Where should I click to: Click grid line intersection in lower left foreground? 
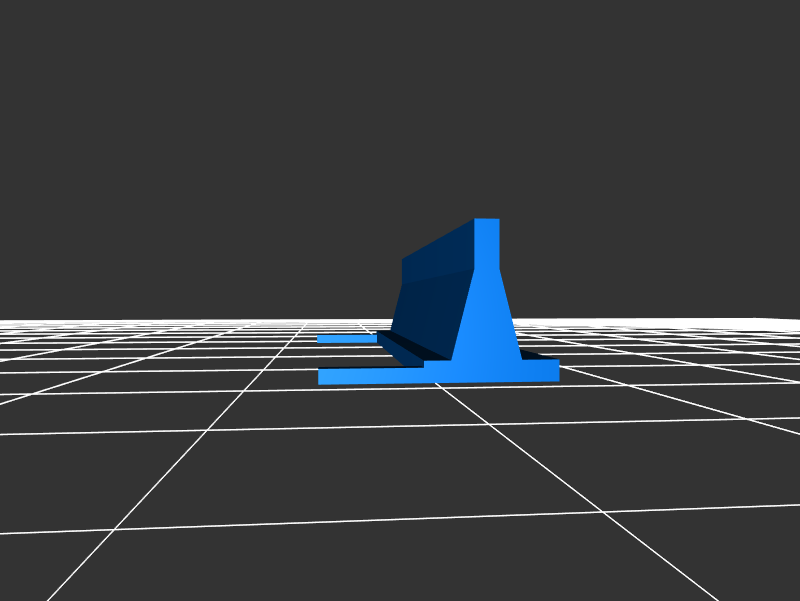pyautogui.click(x=113, y=530)
